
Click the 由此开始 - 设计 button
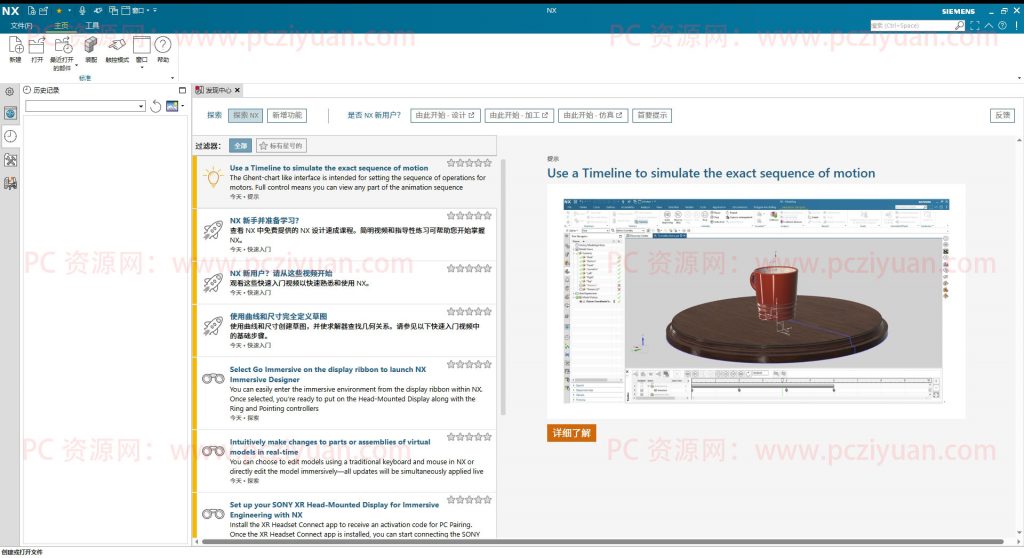pos(445,116)
